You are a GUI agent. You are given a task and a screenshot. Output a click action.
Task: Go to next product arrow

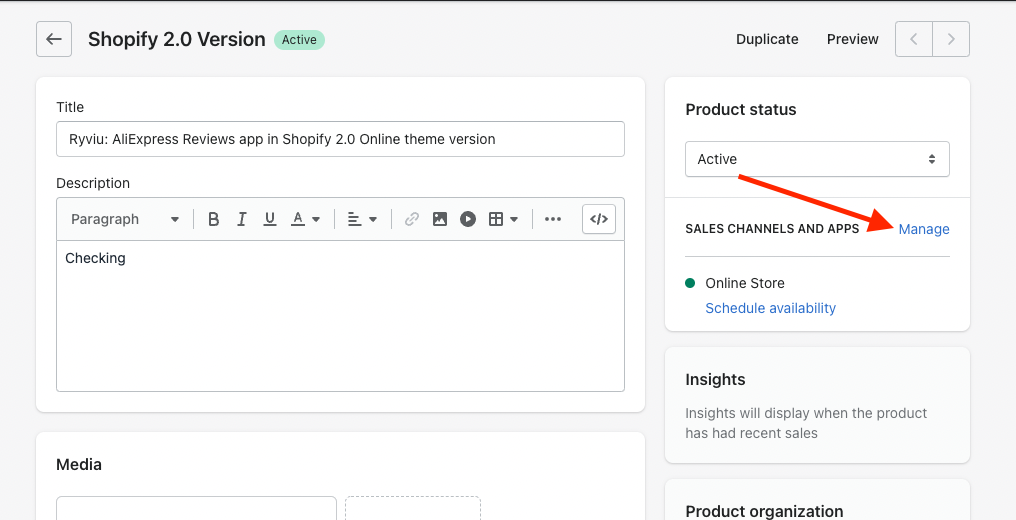pos(951,40)
